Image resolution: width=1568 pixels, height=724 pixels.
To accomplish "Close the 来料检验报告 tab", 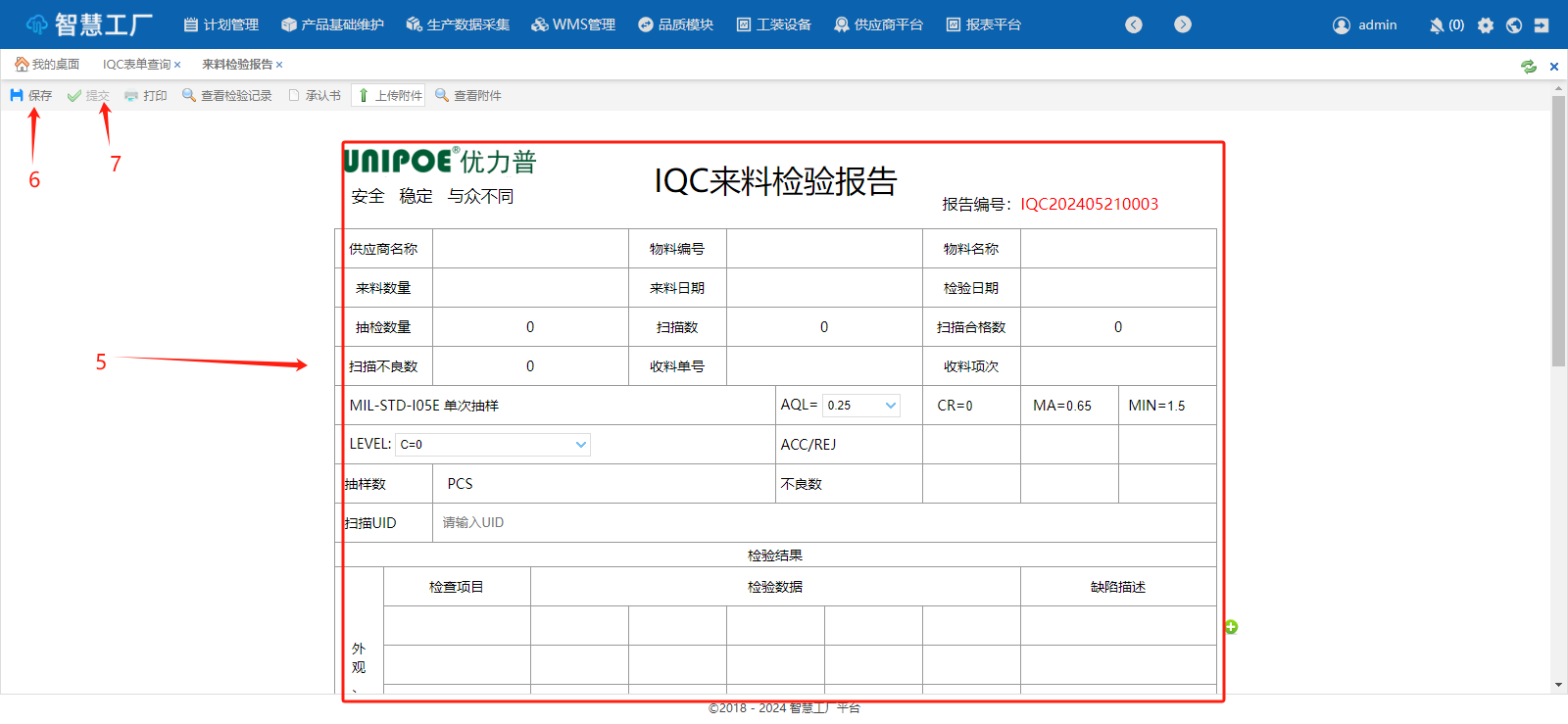I will click(279, 65).
